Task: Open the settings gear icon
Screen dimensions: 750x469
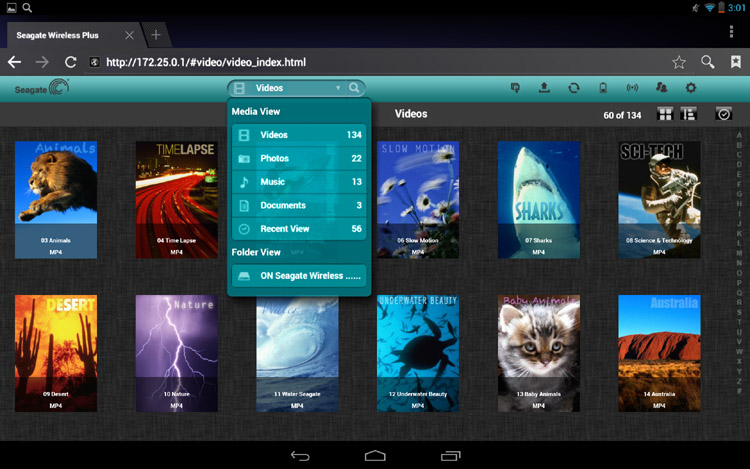Action: tap(690, 88)
